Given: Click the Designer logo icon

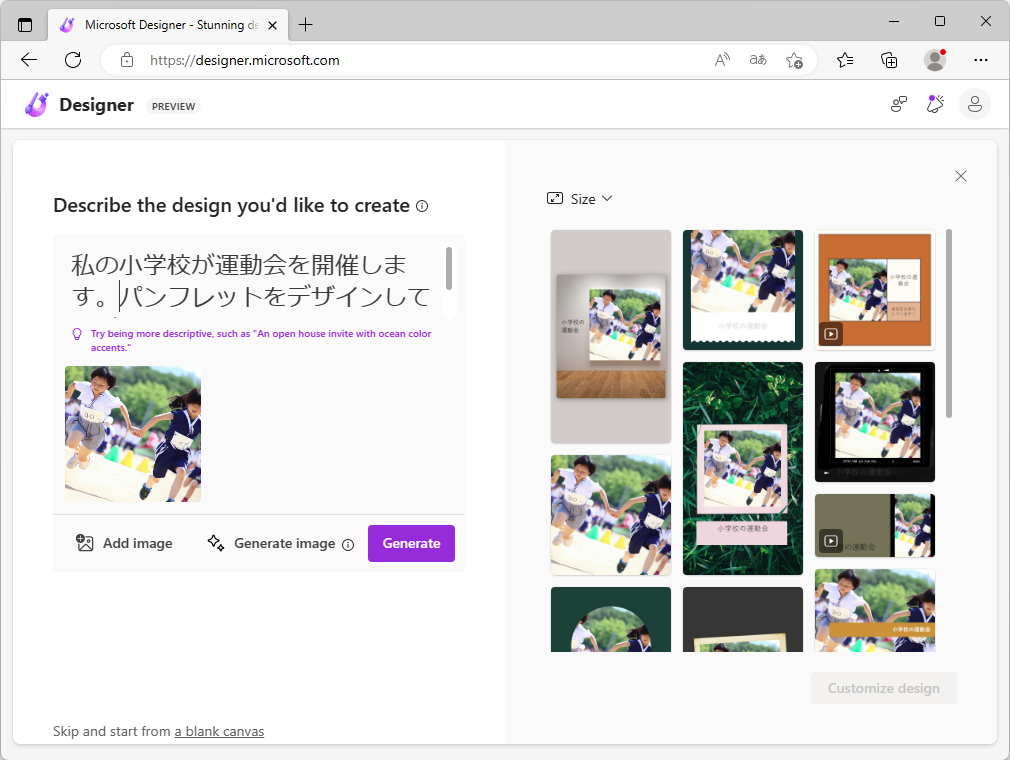Looking at the screenshot, I should click(x=36, y=104).
